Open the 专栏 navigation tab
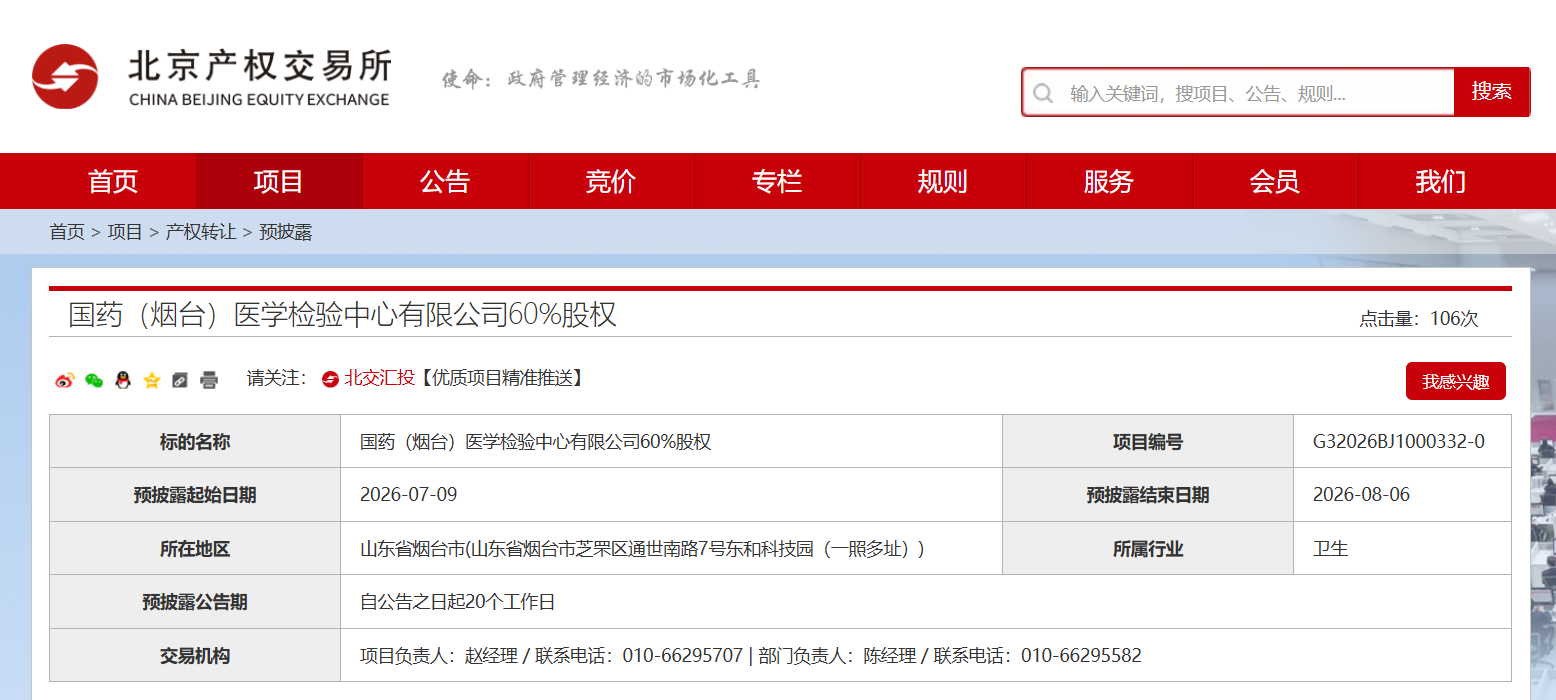Viewport: 1556px width, 700px height. pyautogui.click(x=777, y=181)
